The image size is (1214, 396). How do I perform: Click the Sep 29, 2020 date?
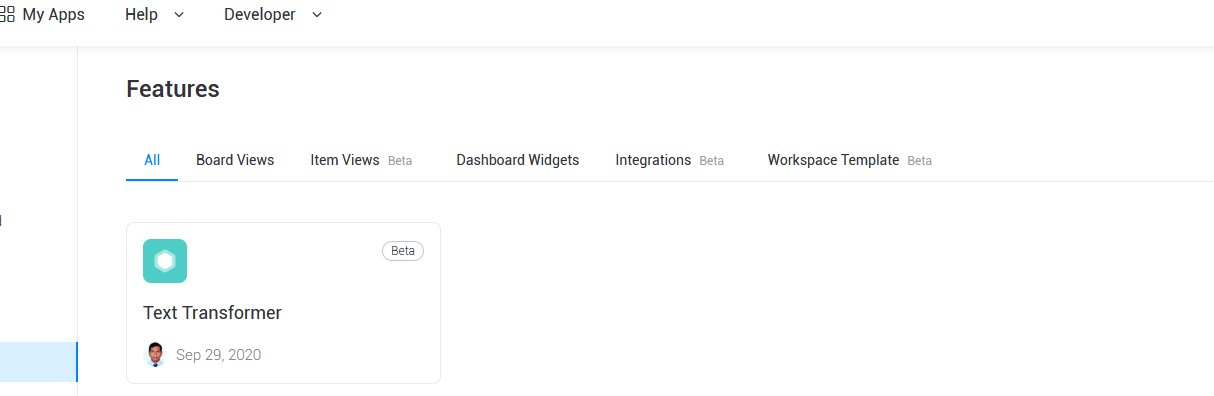[x=218, y=355]
